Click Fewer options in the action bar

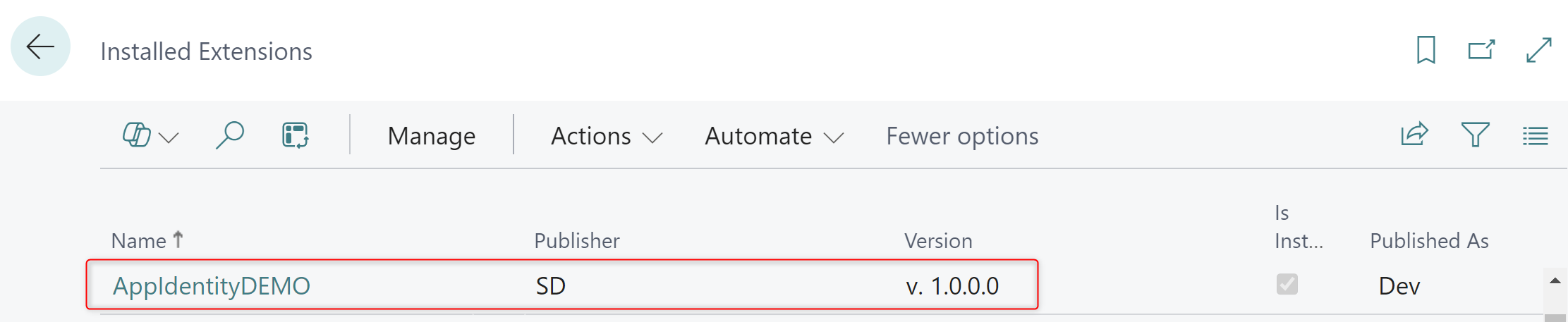tap(962, 136)
